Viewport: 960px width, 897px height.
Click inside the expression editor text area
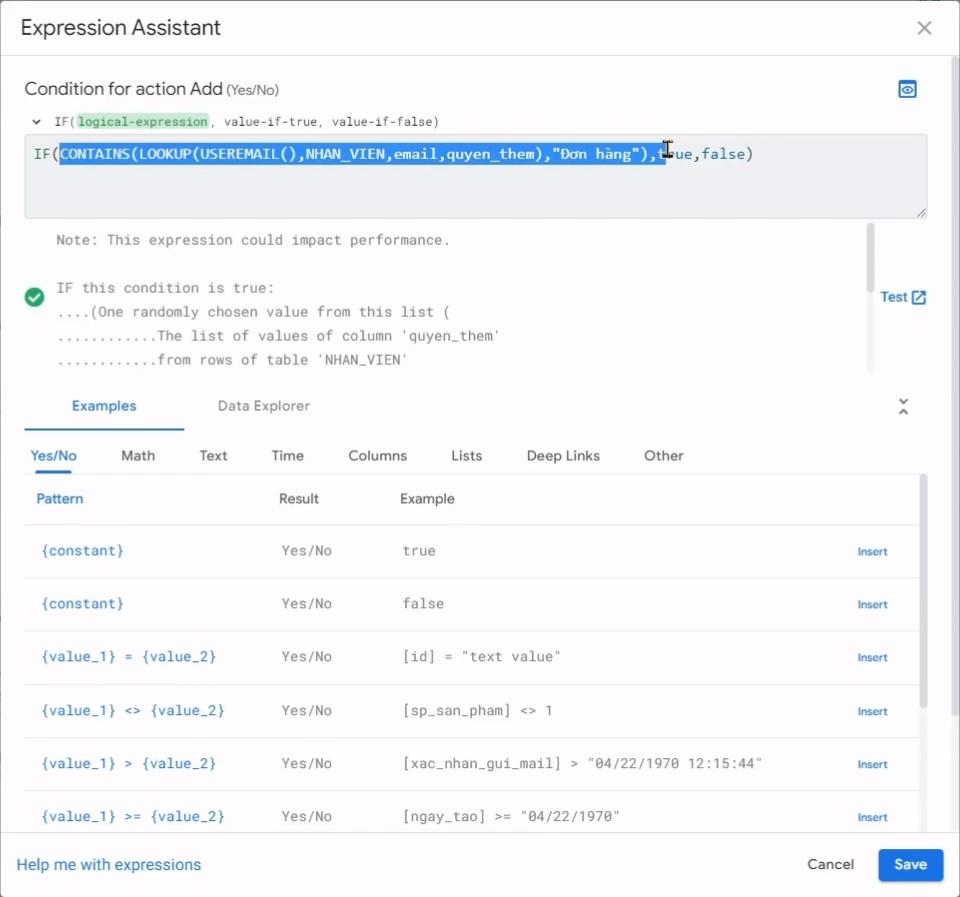coord(475,190)
